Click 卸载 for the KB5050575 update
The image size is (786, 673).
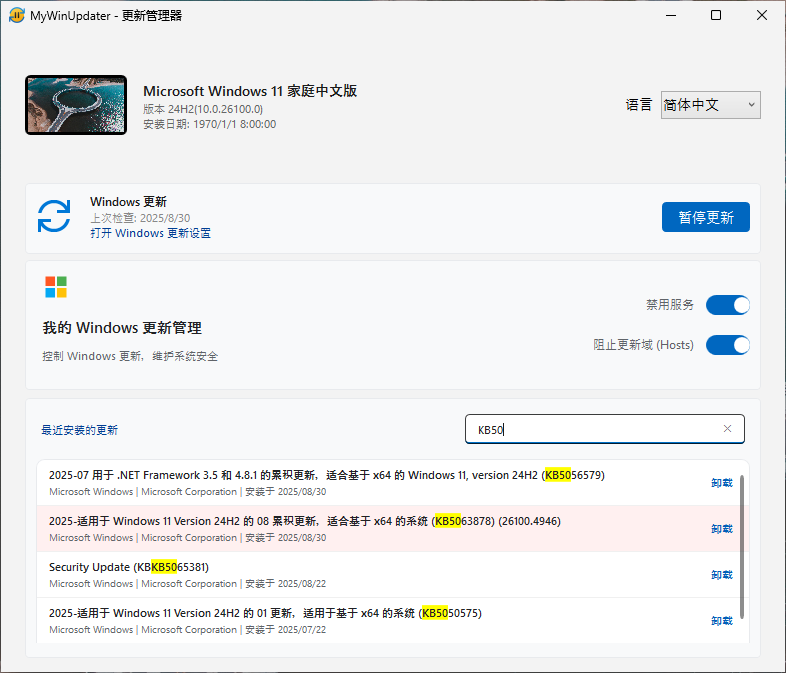[722, 621]
